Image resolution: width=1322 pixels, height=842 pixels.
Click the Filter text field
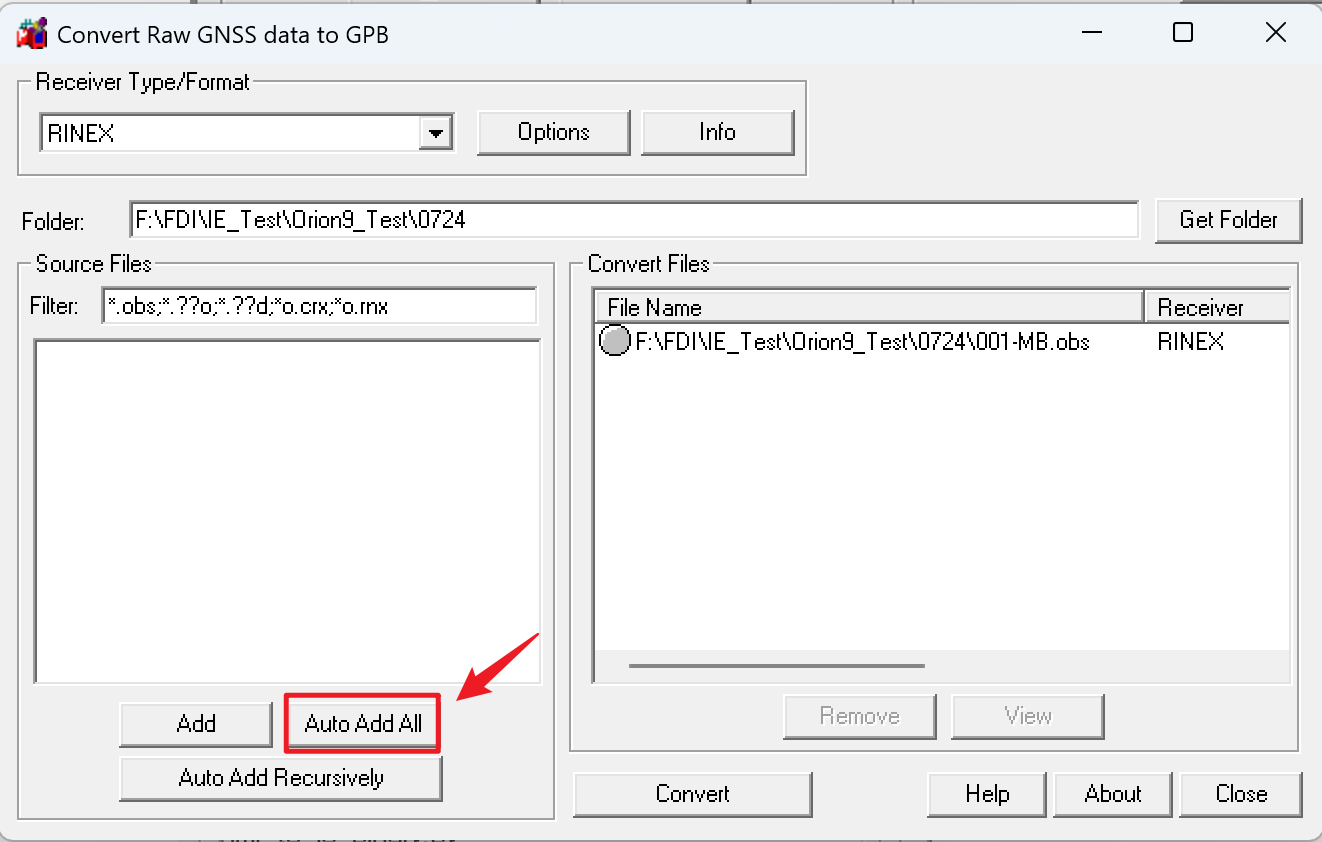(x=319, y=306)
